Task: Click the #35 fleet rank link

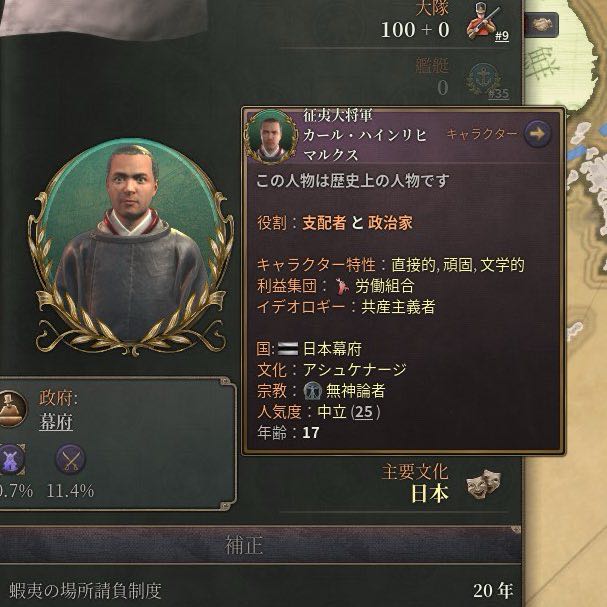Action: [498, 93]
